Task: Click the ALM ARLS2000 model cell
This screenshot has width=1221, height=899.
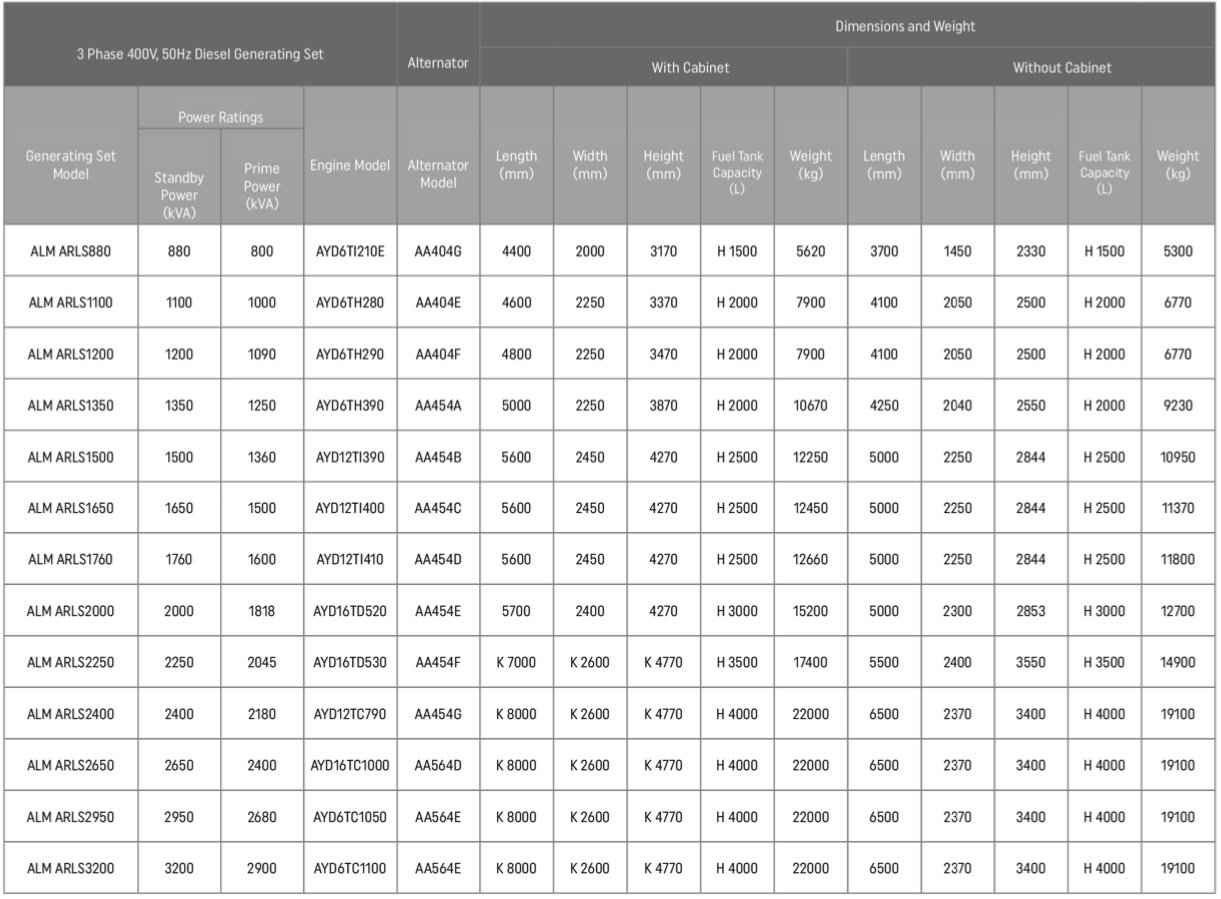Action: pyautogui.click(x=70, y=611)
